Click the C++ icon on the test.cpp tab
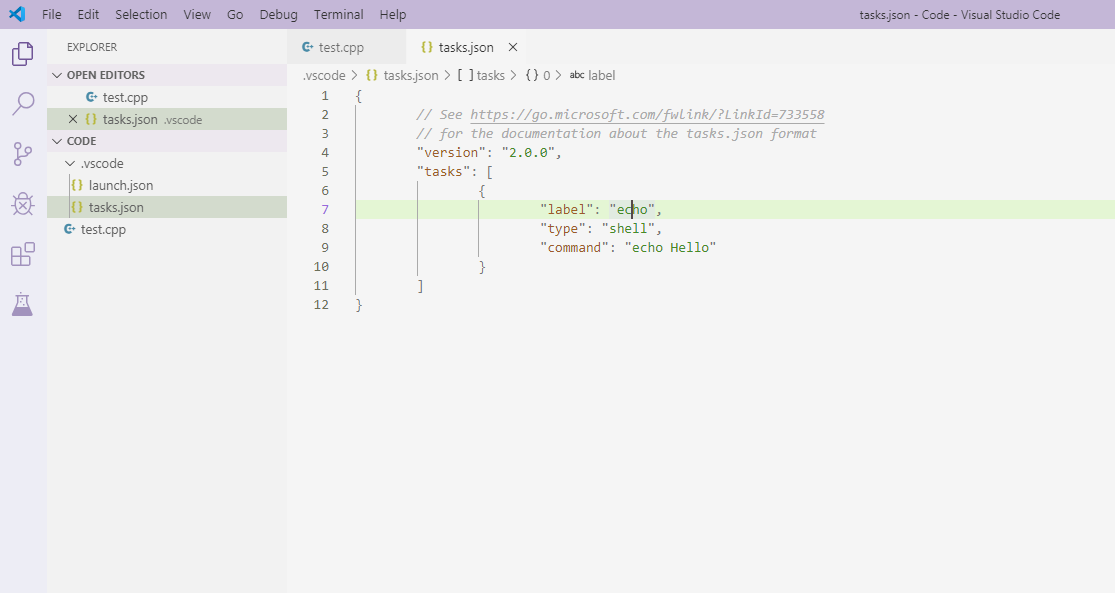This screenshot has height=593, width=1115. (x=307, y=47)
